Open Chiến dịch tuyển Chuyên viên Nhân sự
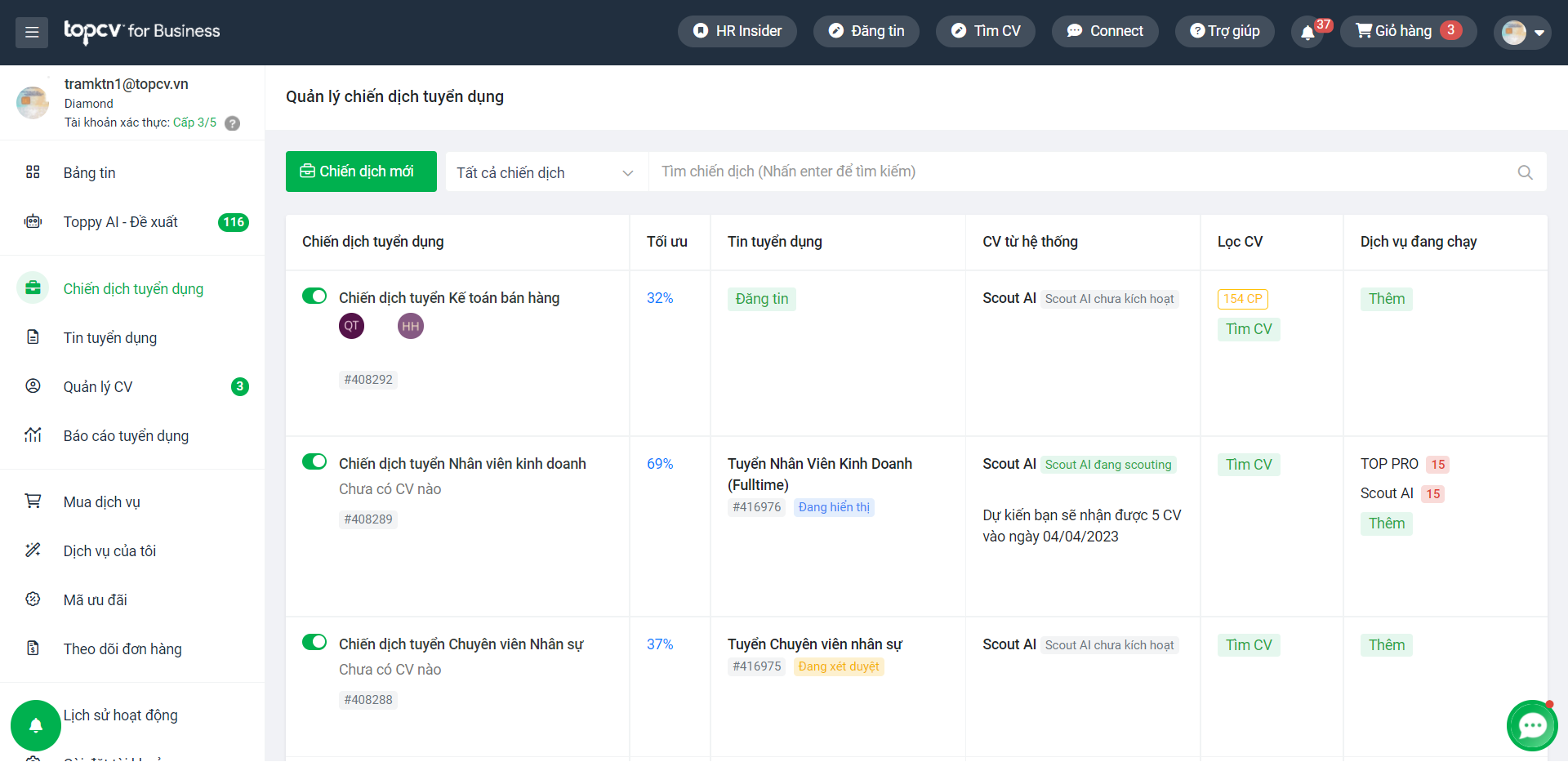This screenshot has width=1568, height=762. (x=461, y=644)
